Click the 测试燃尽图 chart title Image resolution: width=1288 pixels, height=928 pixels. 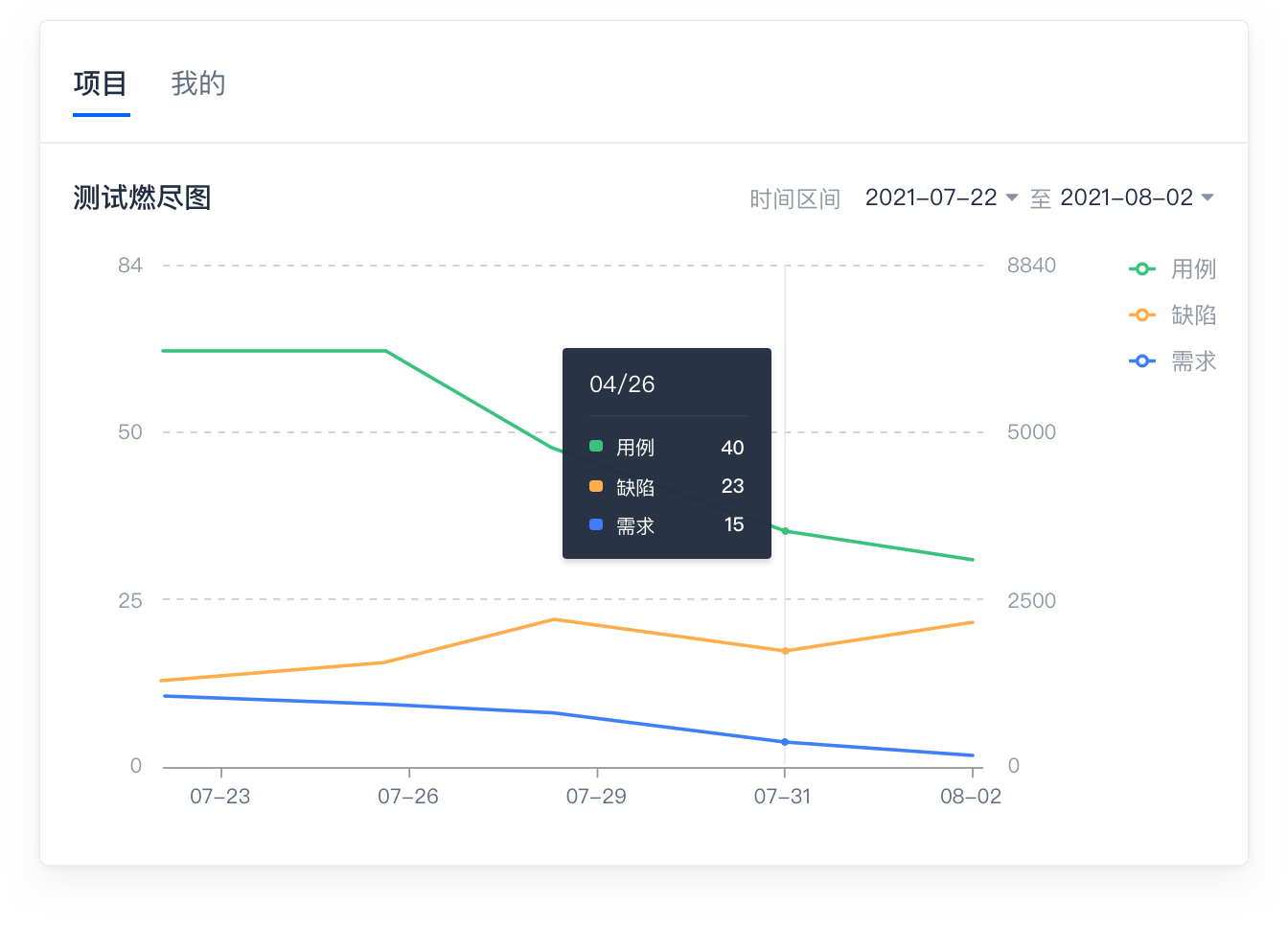pyautogui.click(x=142, y=198)
